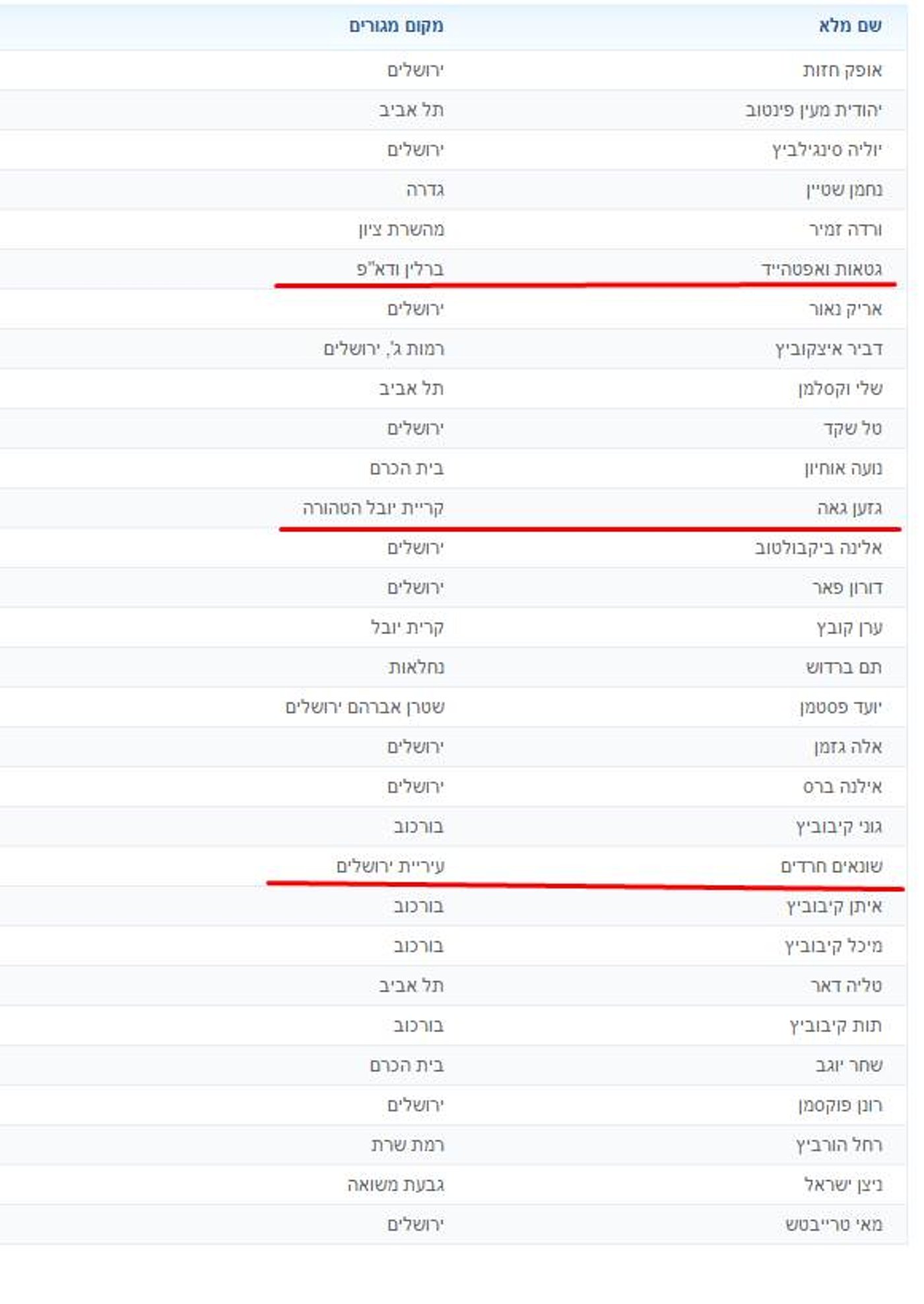Click residence cell 'גדרה'

(425, 189)
